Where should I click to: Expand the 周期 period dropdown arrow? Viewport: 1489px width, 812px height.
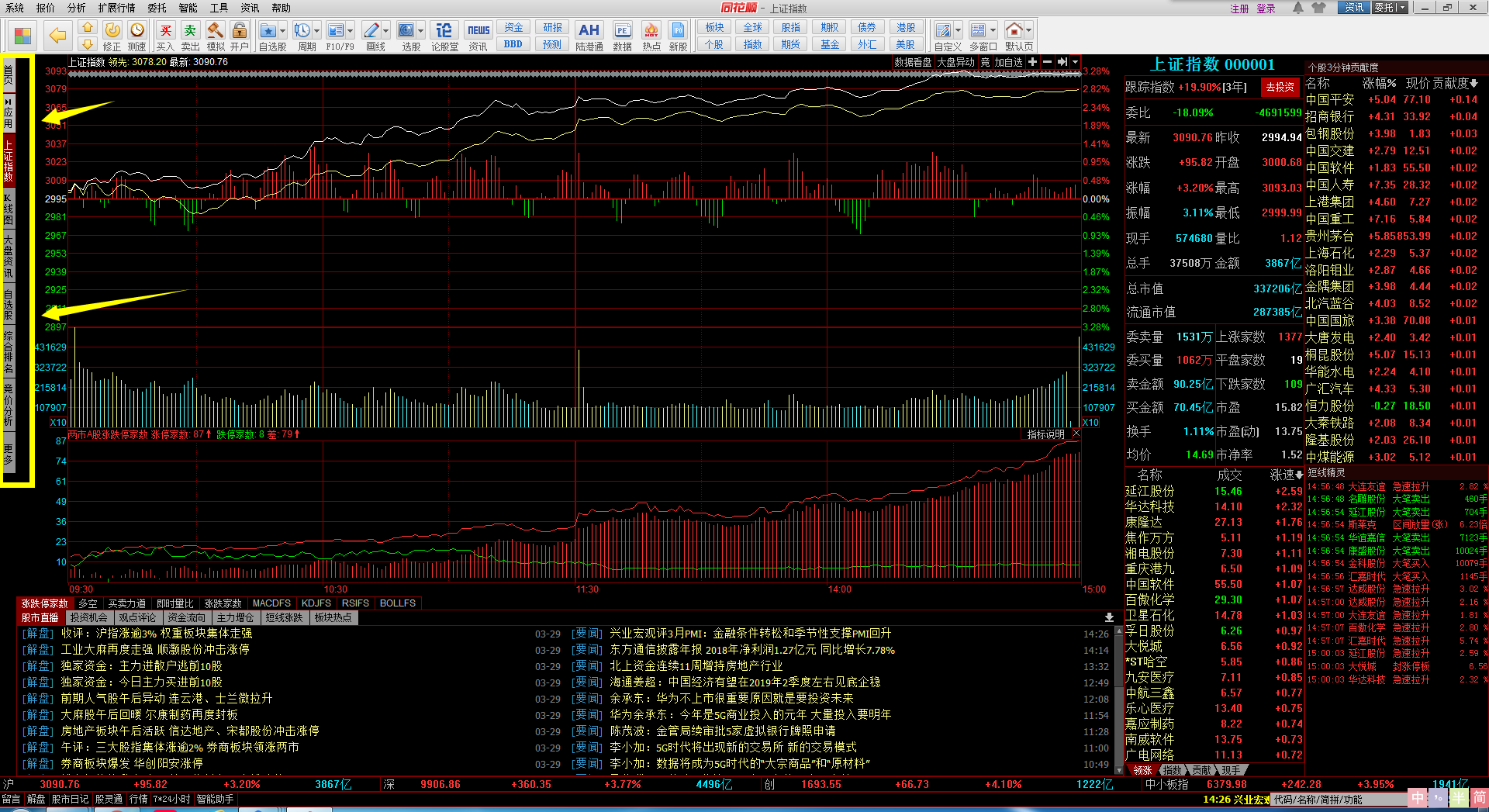coord(316,31)
